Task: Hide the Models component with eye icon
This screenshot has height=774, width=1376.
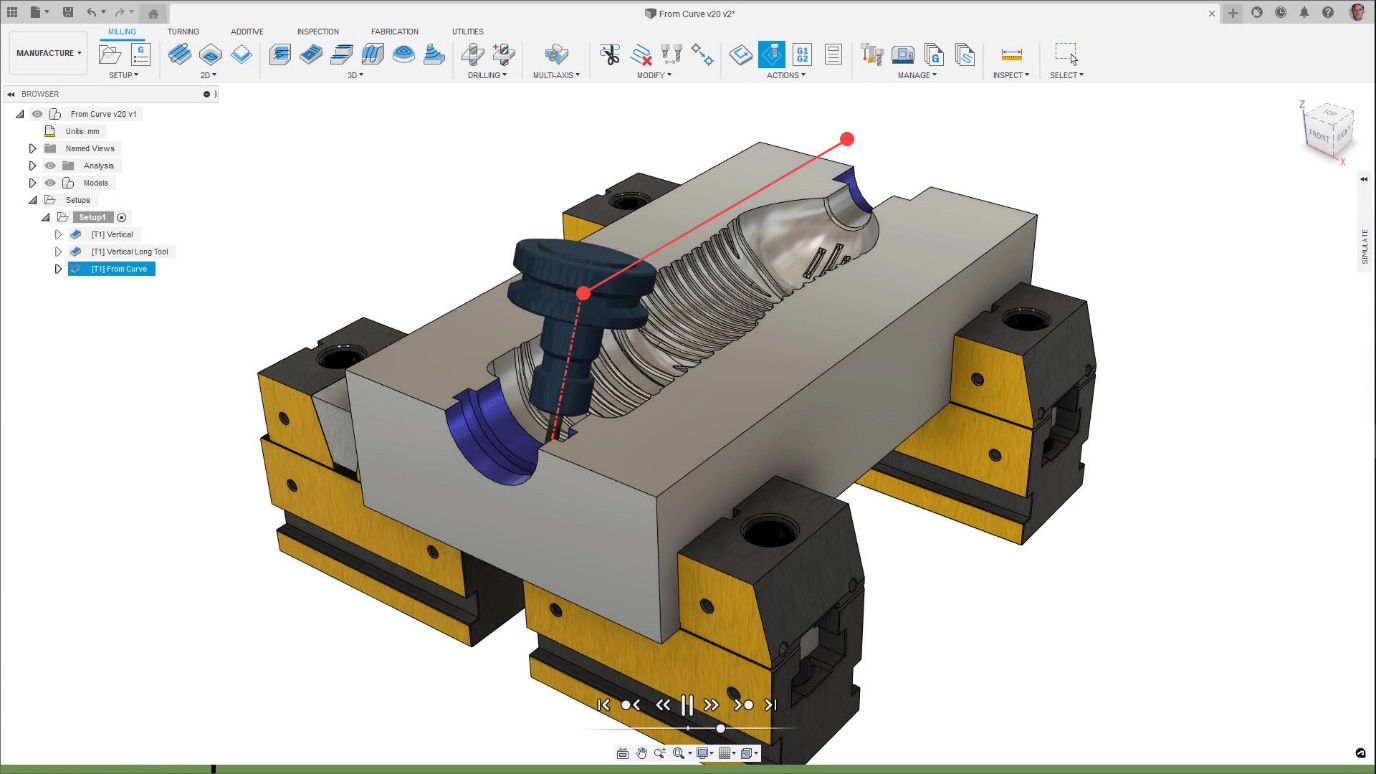Action: (50, 183)
